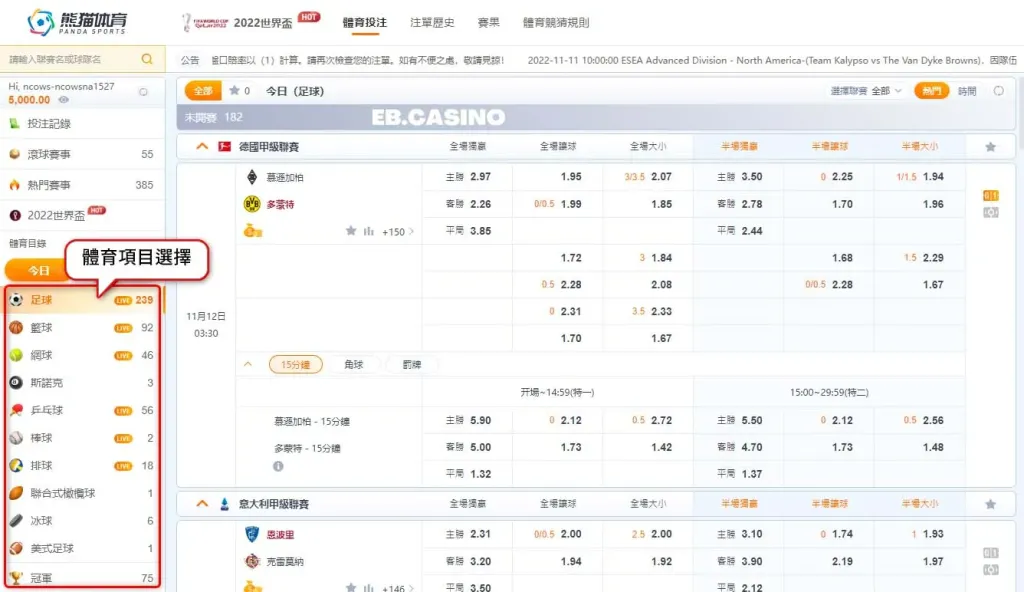Screen dimensions: 1024x592
Task: Open statistics chart icon beside +150
Action: (369, 231)
